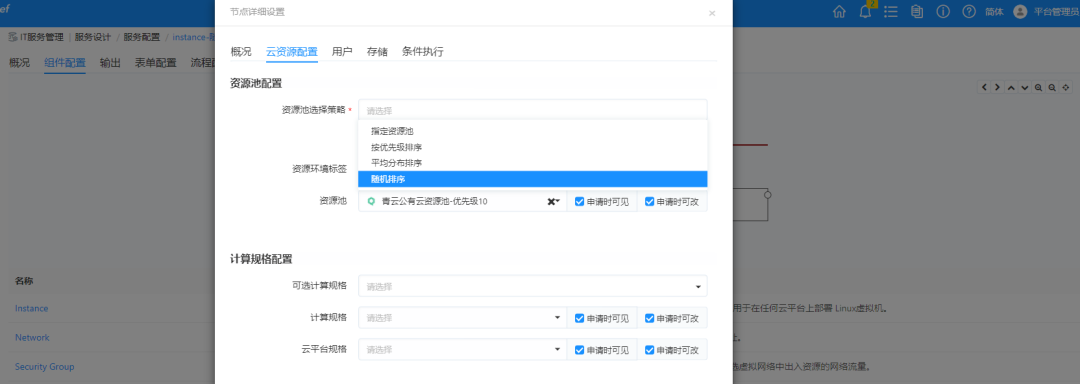Open the Network component link
1080x384 pixels.
32,338
